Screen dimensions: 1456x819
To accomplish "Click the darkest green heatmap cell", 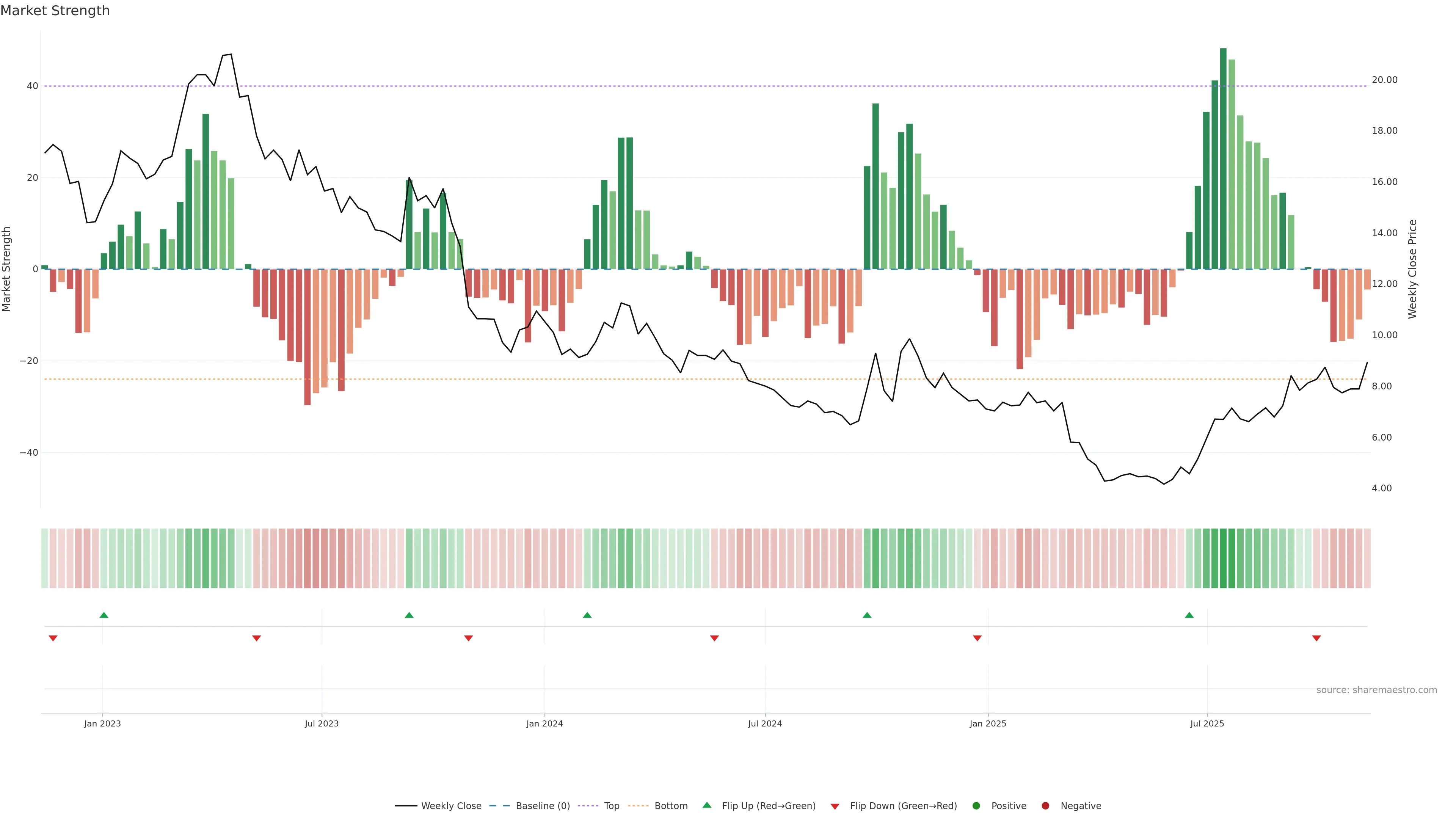I will click(x=1223, y=559).
